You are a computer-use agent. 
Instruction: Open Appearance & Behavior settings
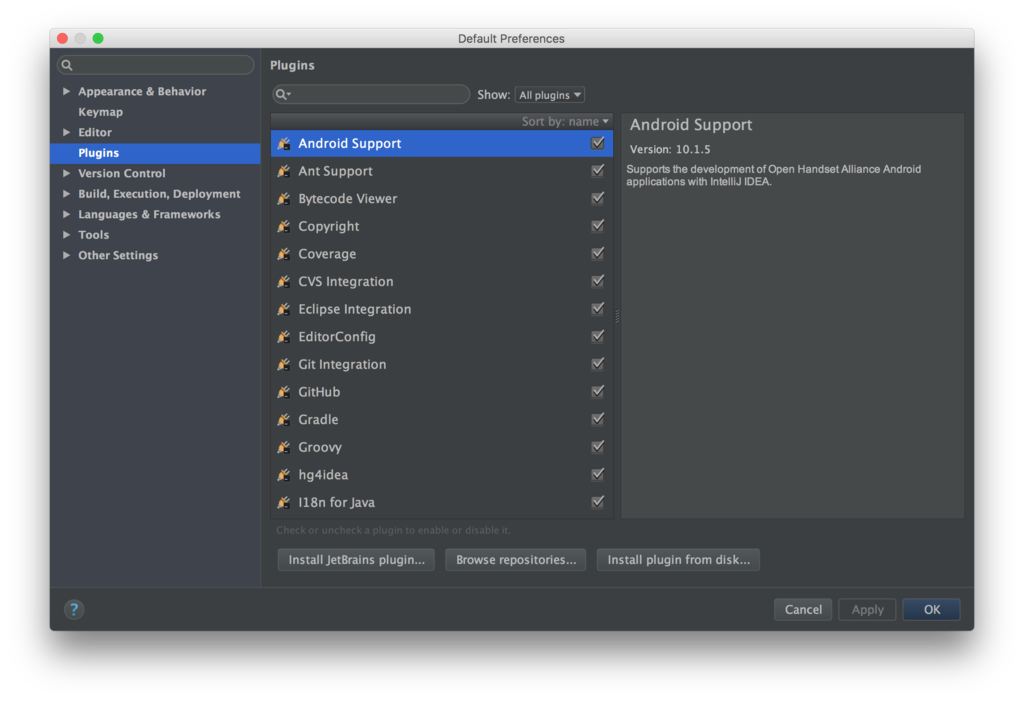tap(142, 91)
